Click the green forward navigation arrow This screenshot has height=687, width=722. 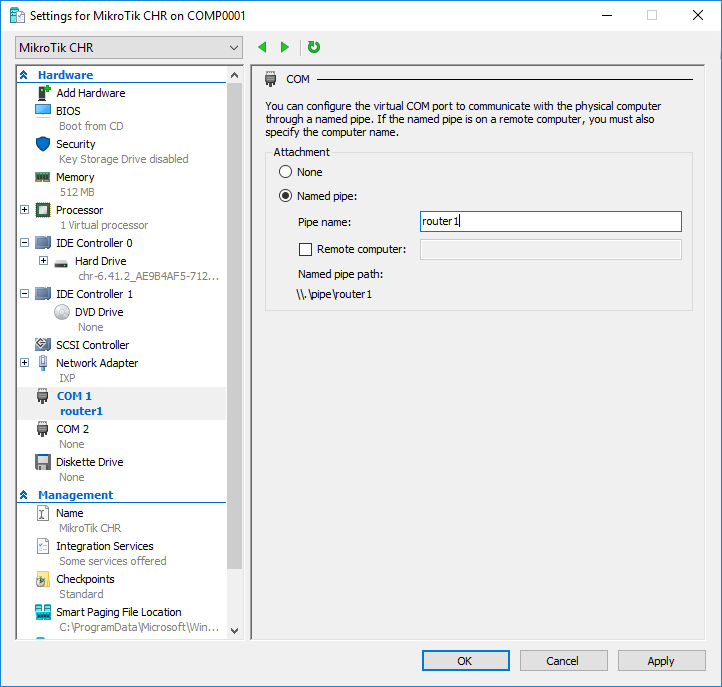click(285, 47)
